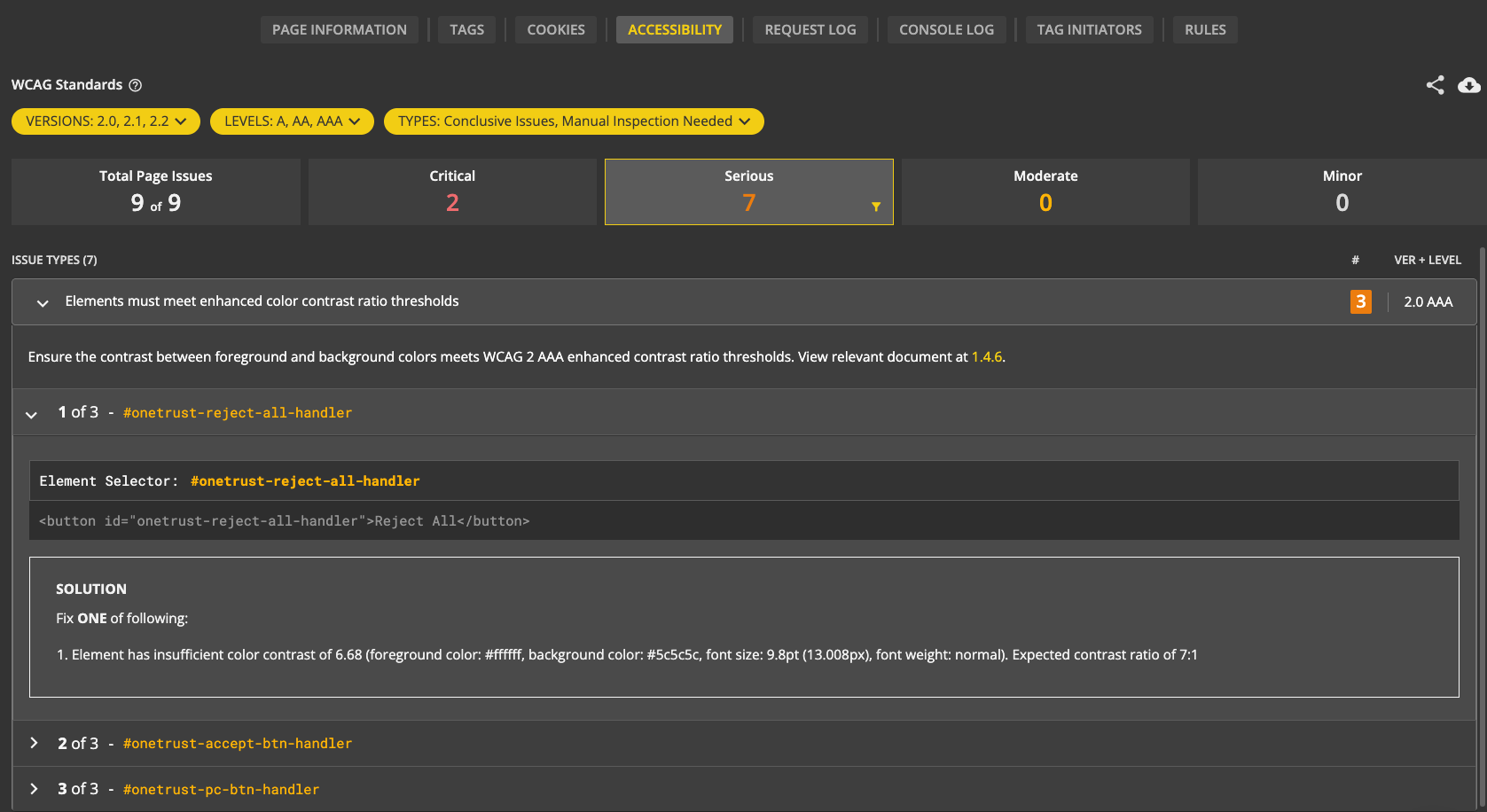Click the ISSUE TYPES (7) label
Viewport: 1487px width, 812px height.
(x=54, y=260)
